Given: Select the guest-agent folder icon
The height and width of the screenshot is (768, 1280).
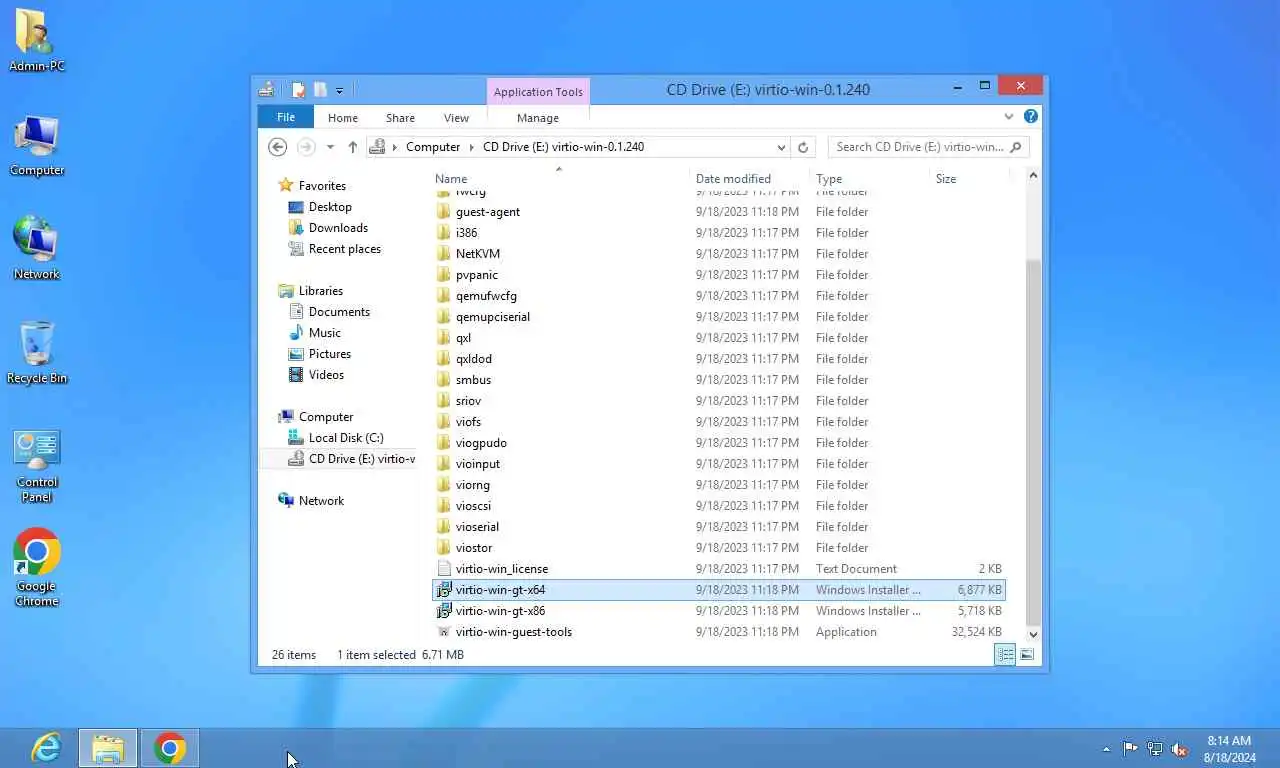Looking at the screenshot, I should point(444,212).
